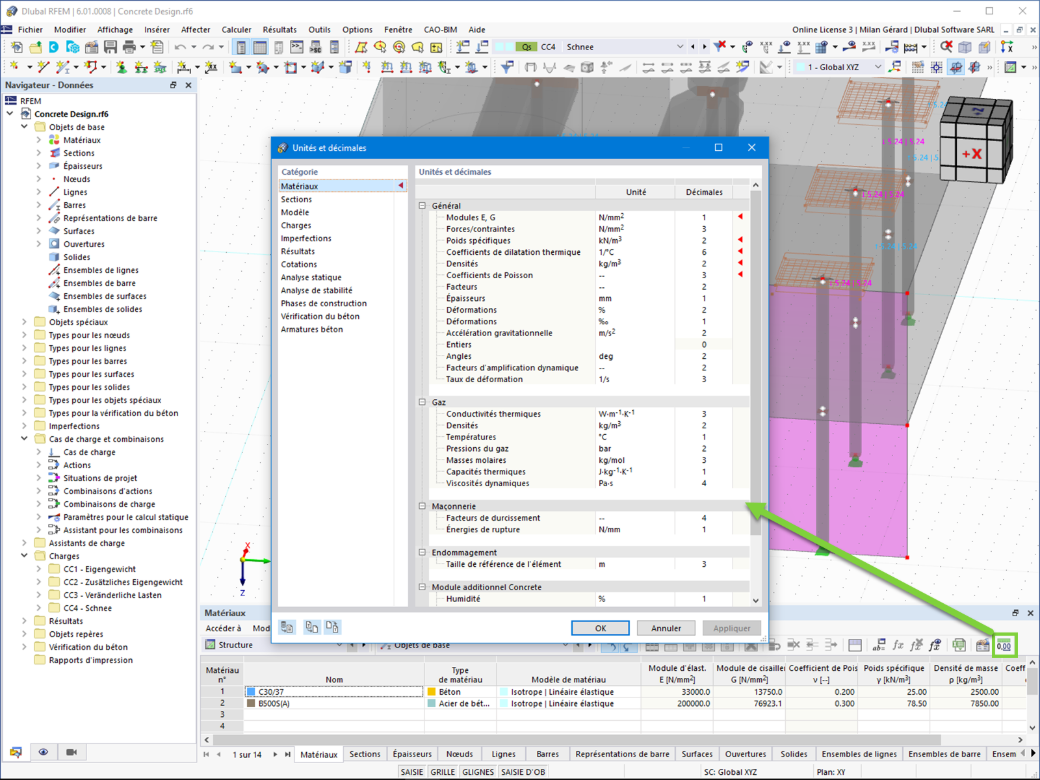The width and height of the screenshot is (1040, 780).
Task: Click the fx formula icon in table toolbar
Action: point(897,645)
